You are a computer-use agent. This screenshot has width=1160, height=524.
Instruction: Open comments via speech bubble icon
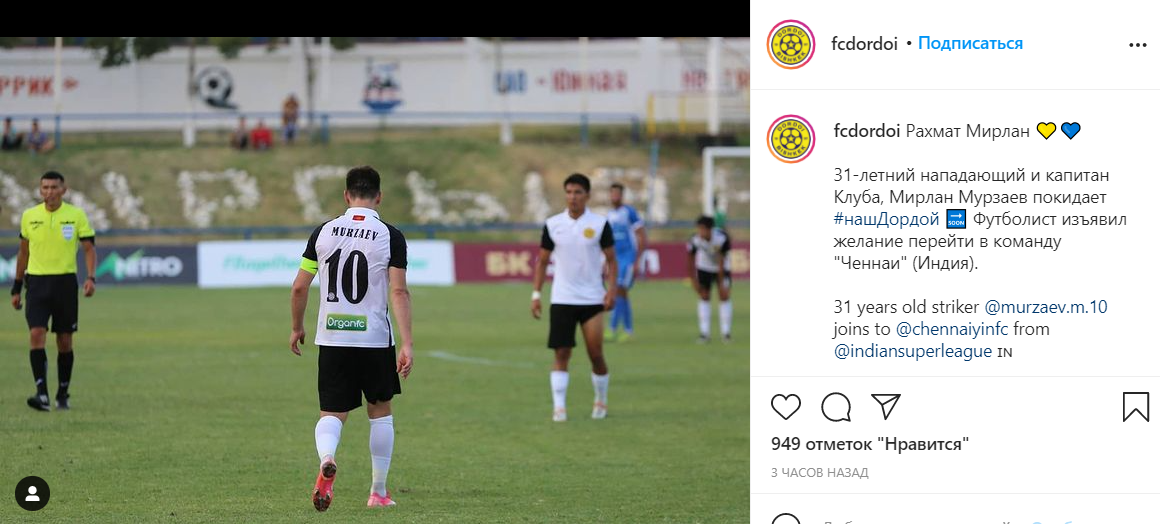click(836, 407)
